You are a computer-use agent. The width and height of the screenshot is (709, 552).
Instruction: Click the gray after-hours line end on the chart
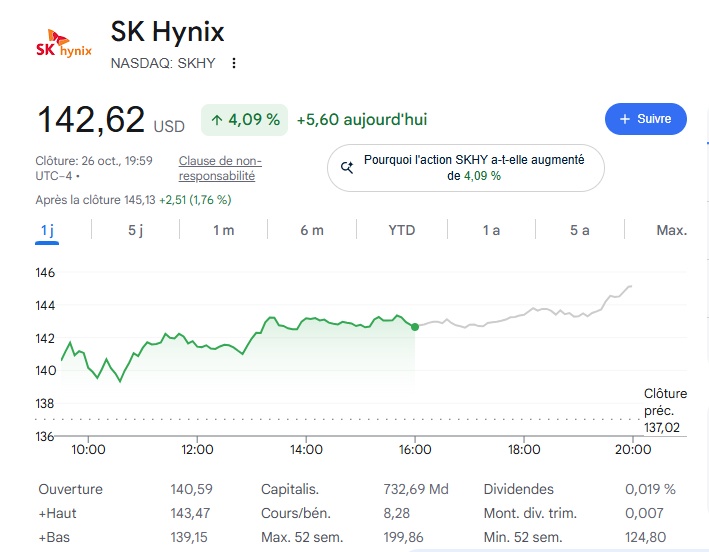(x=630, y=286)
